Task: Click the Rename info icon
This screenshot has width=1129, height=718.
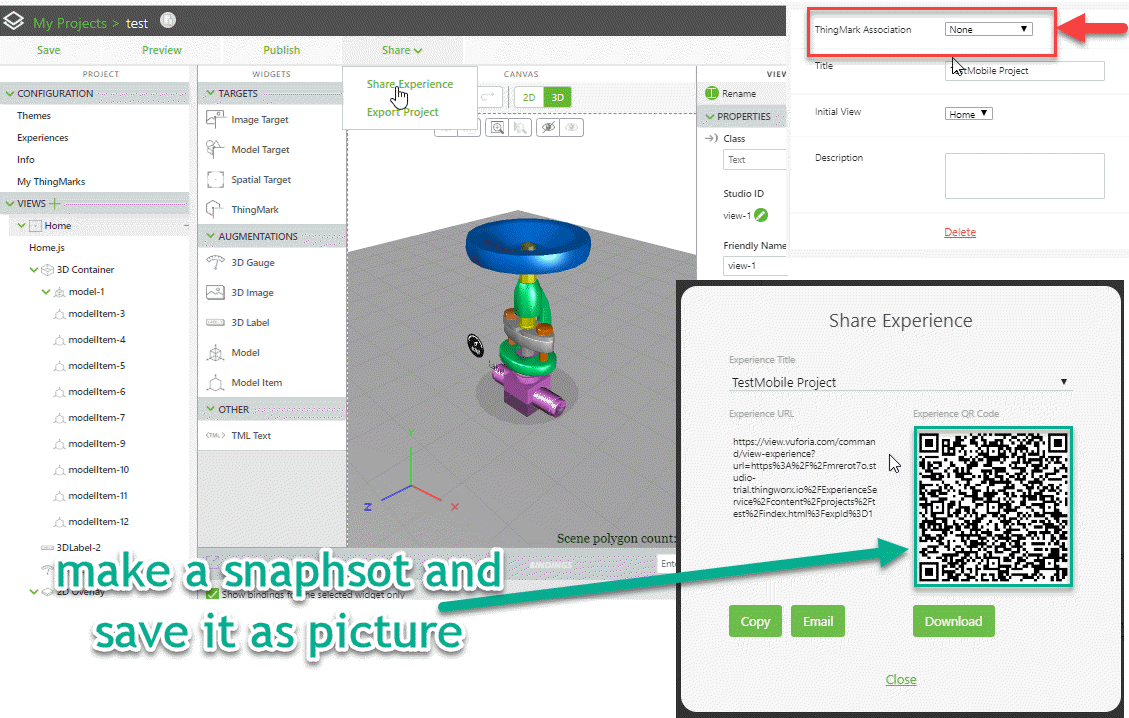Action: [x=711, y=93]
